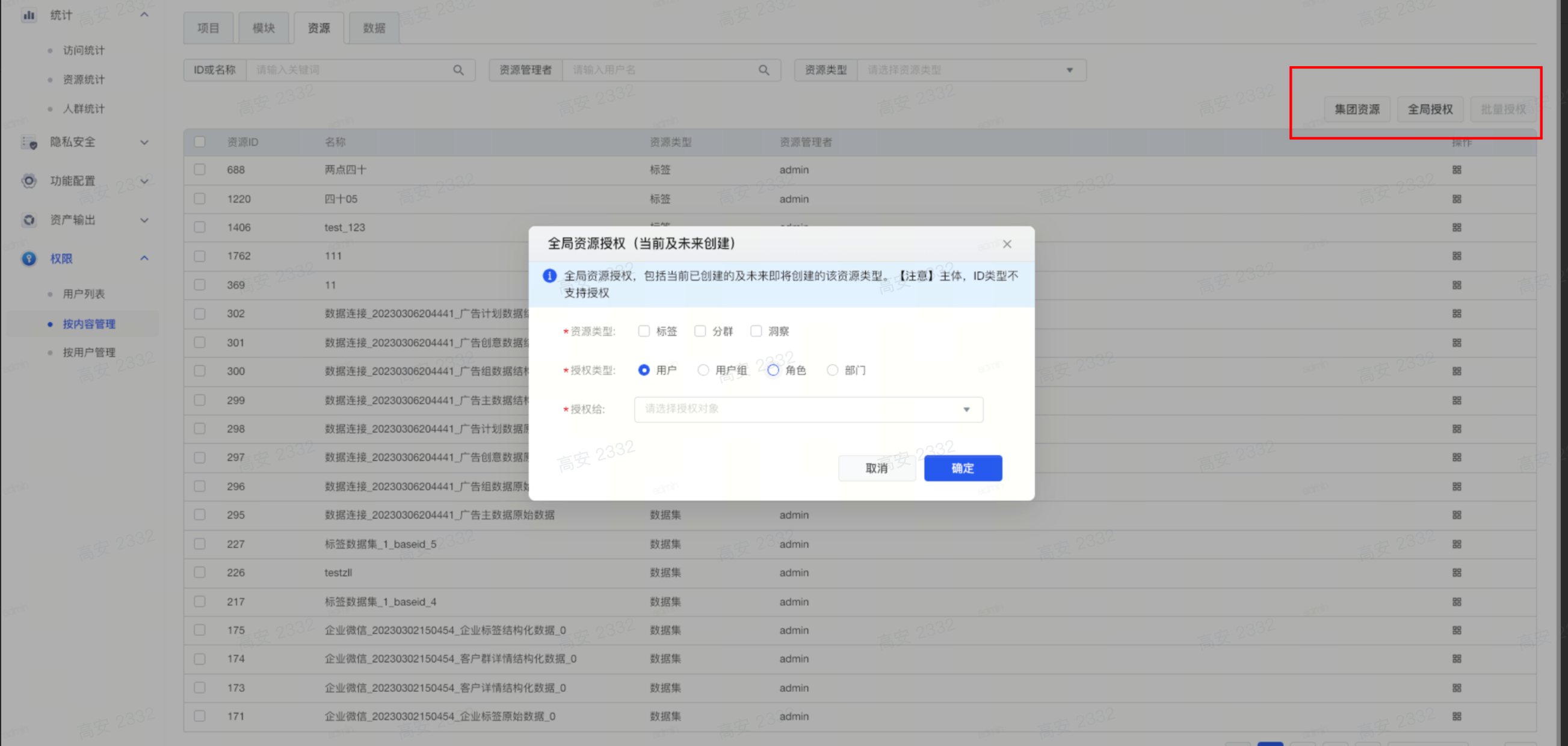Open the action grid icon for row 295

[x=1457, y=516]
